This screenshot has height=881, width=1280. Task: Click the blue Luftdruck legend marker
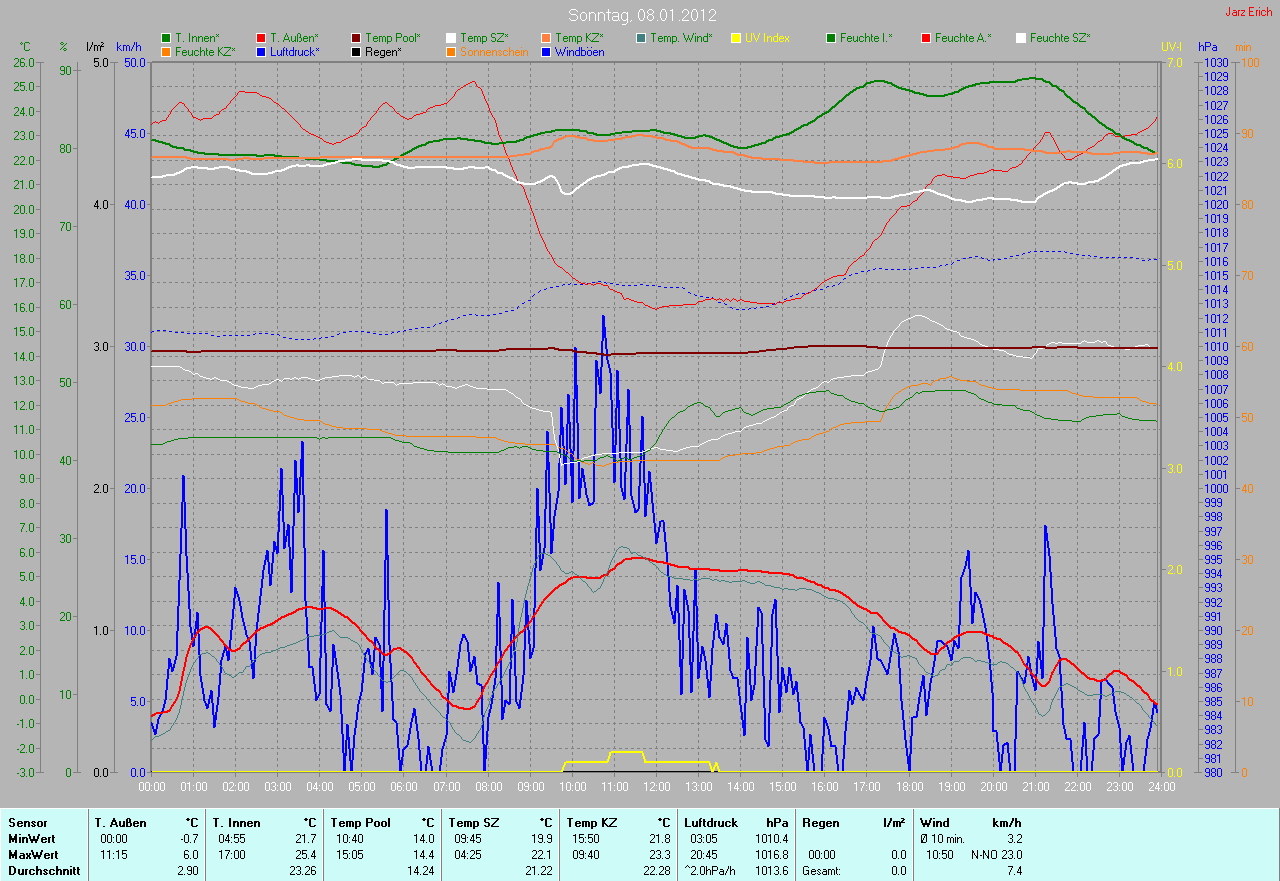pos(261,51)
